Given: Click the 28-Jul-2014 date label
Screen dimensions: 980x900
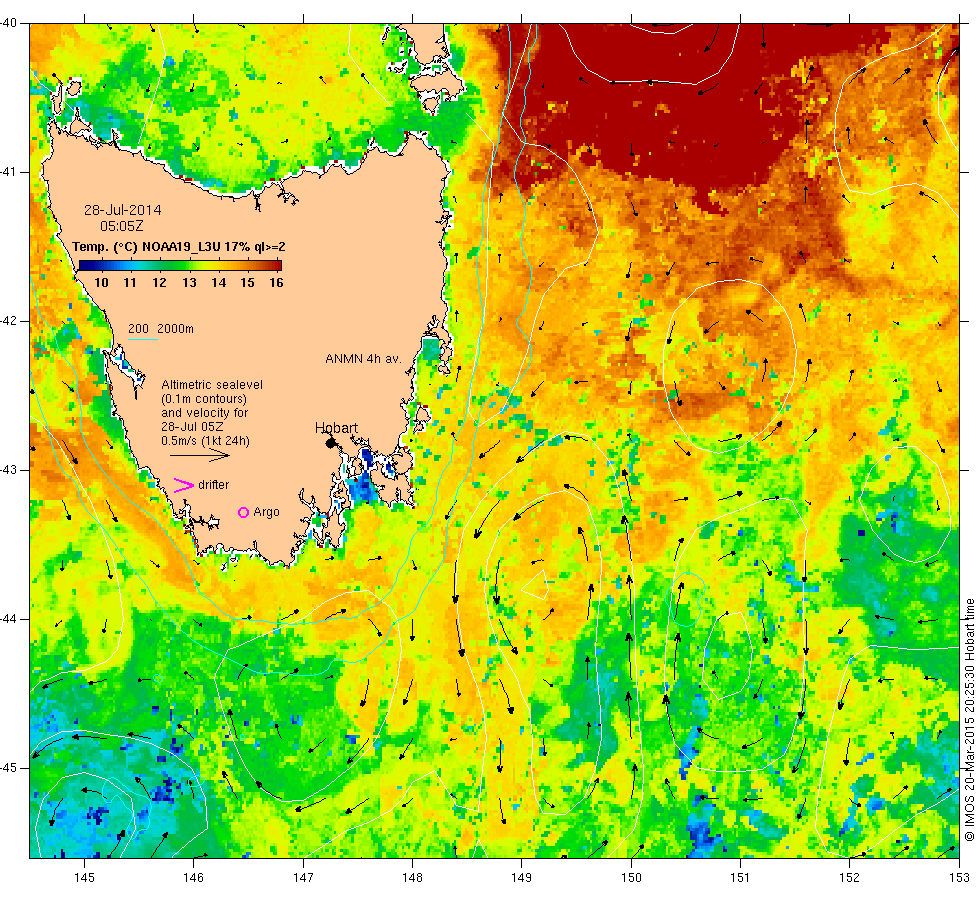Looking at the screenshot, I should pos(122,210).
